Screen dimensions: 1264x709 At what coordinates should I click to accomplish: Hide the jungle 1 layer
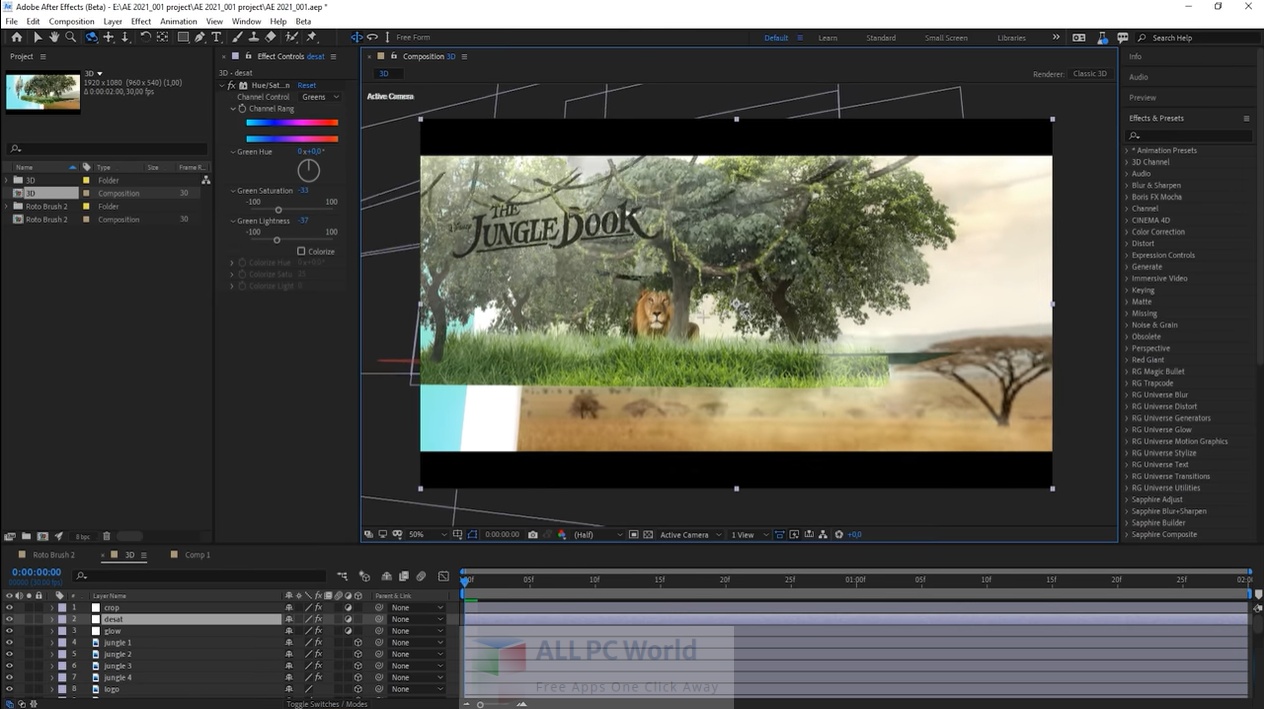[9, 642]
